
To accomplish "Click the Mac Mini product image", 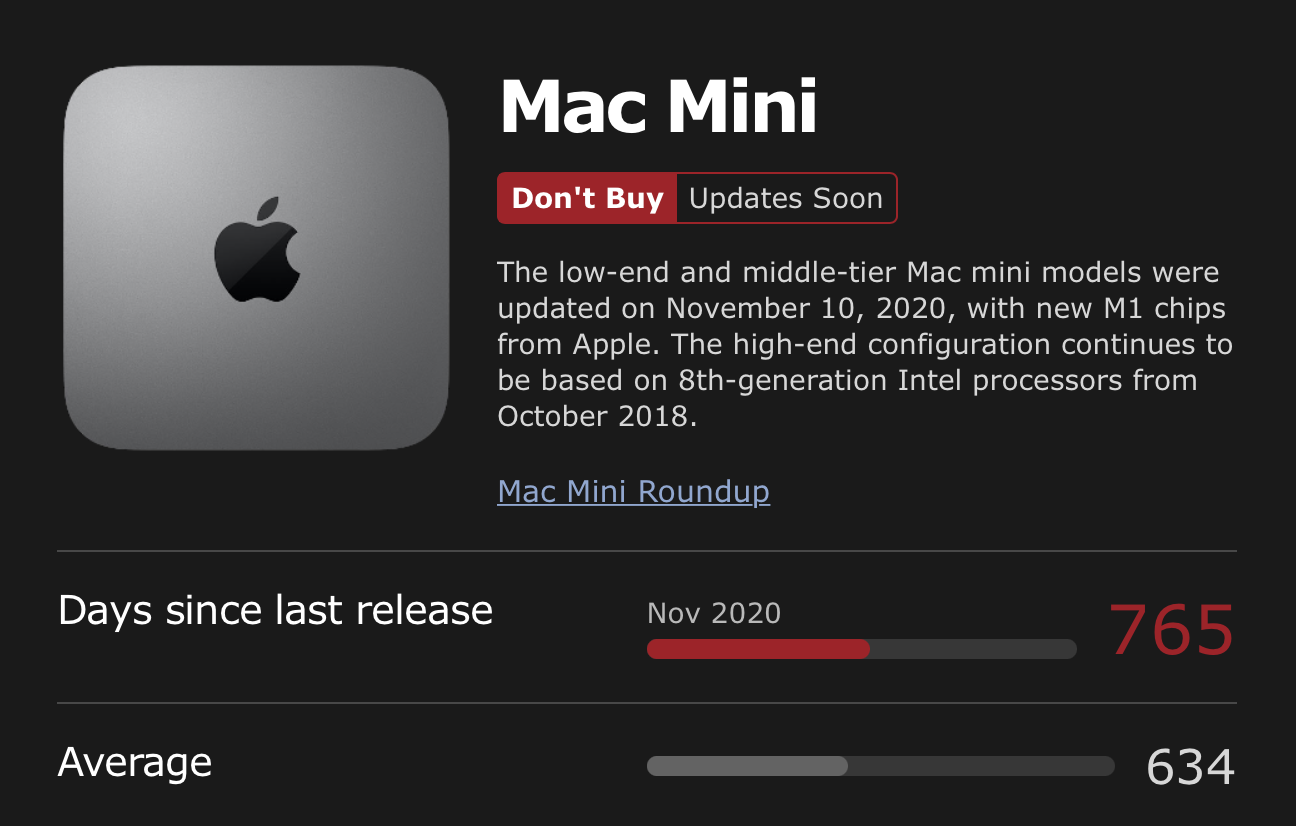I will 256,258.
